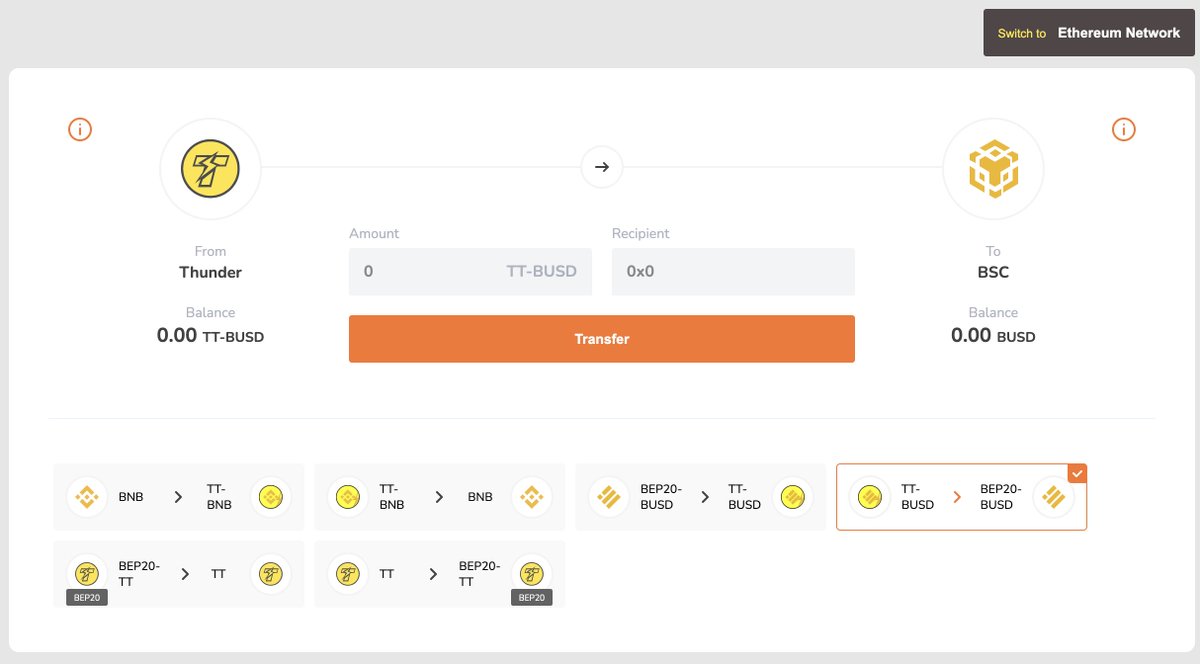Click the 0.00 BUSD balance text

pos(993,336)
